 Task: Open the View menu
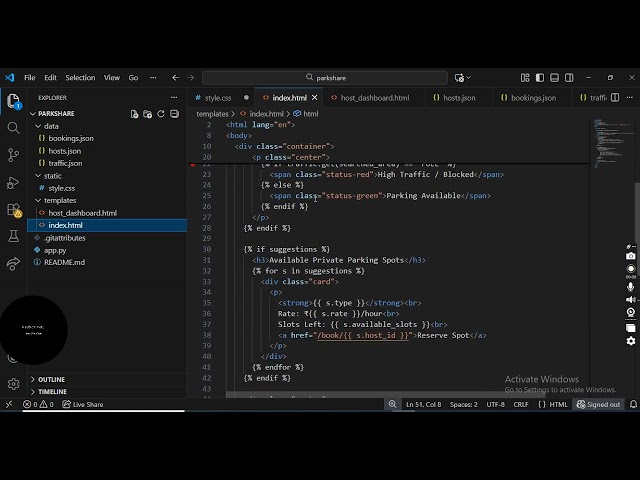coord(111,78)
